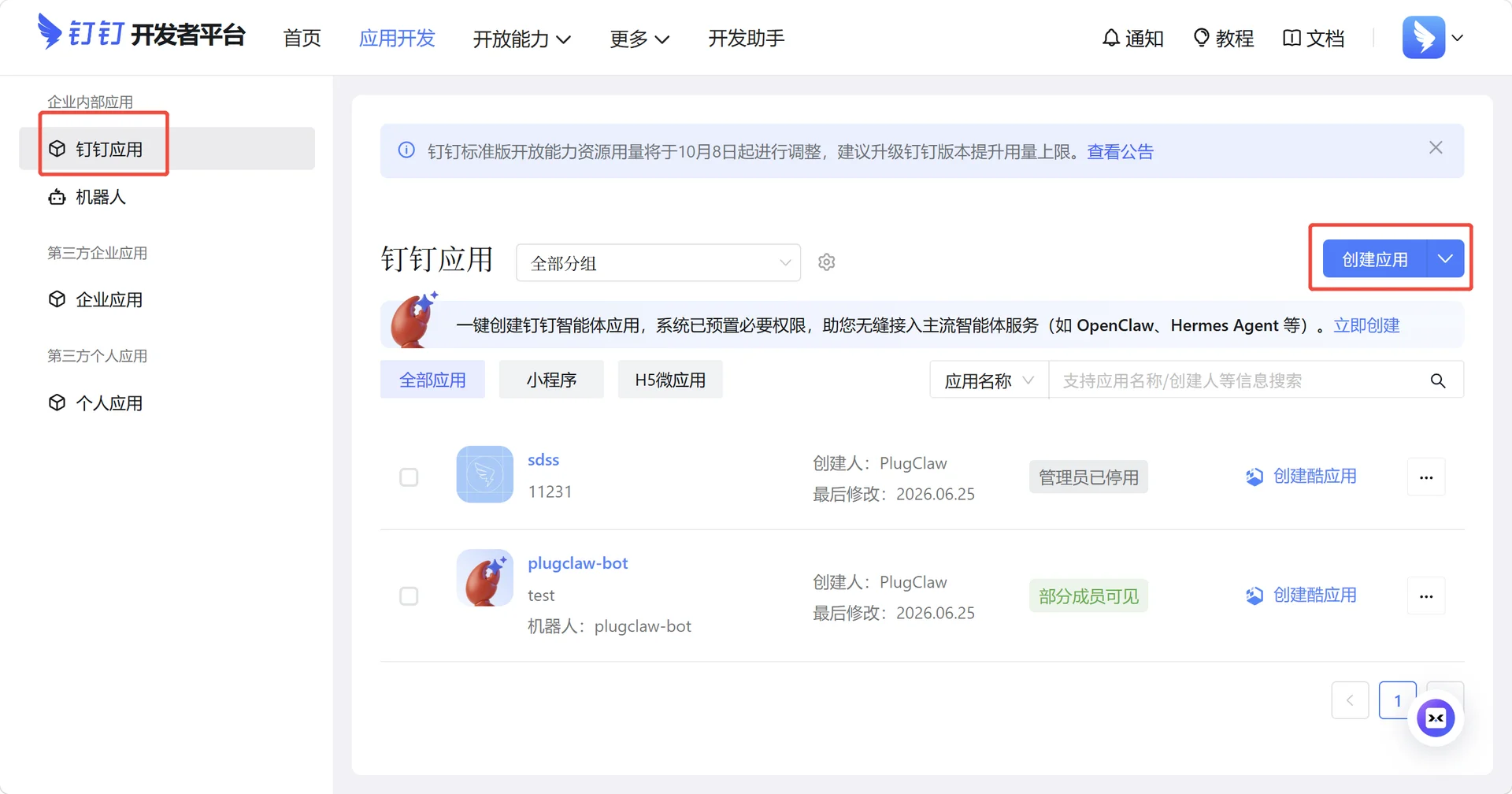The width and height of the screenshot is (1512, 794).
Task: Switch to the H5微应用 tab
Action: coord(670,380)
